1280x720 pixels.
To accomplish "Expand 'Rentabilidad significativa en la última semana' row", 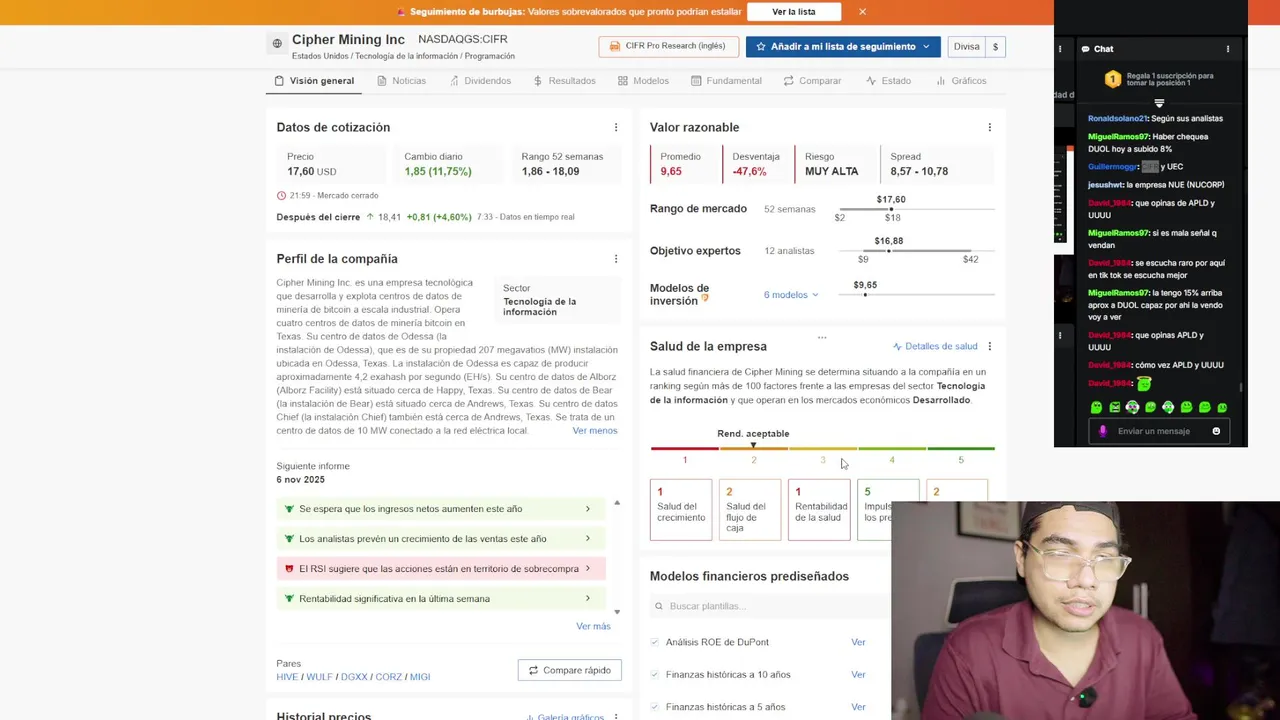I will tap(440, 599).
